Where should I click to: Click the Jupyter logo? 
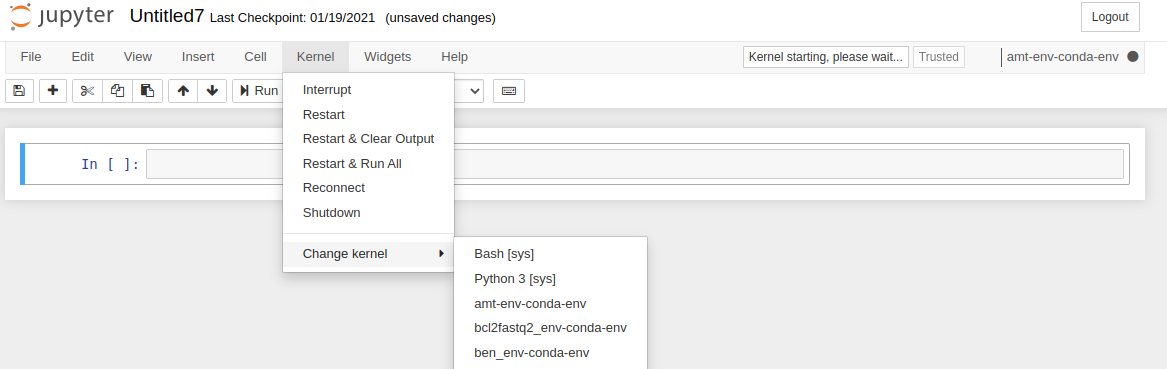(62, 16)
